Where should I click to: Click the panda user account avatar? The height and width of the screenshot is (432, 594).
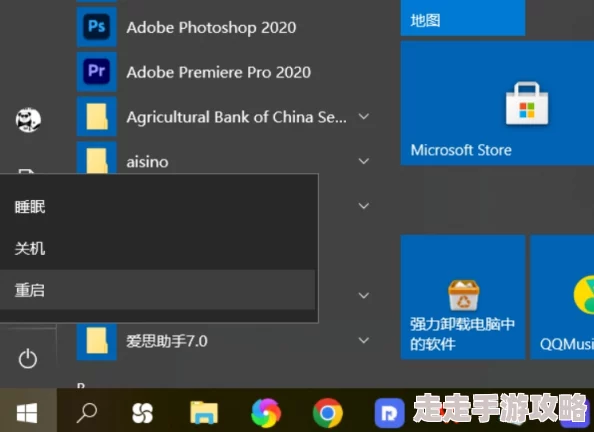click(x=28, y=120)
